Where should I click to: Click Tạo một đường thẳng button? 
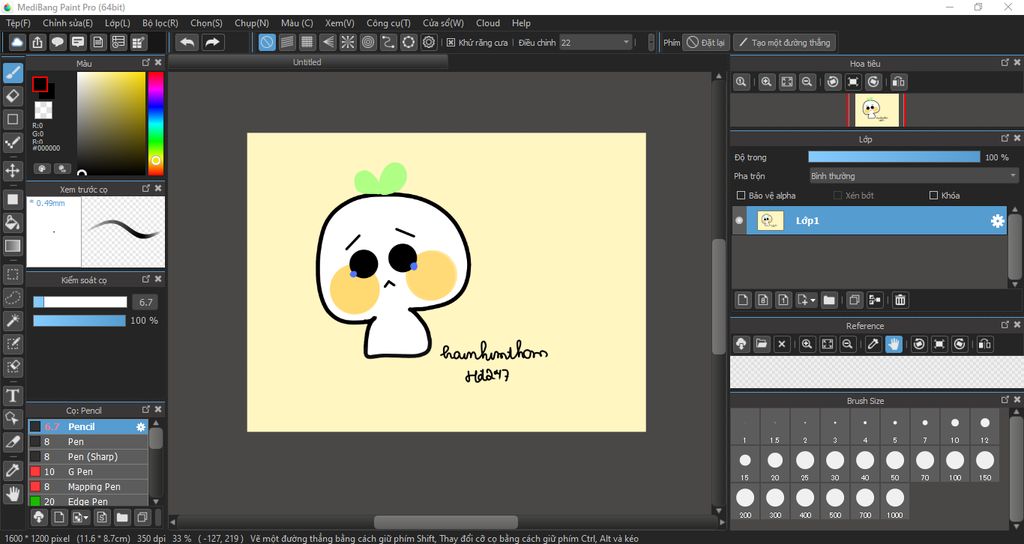point(784,42)
